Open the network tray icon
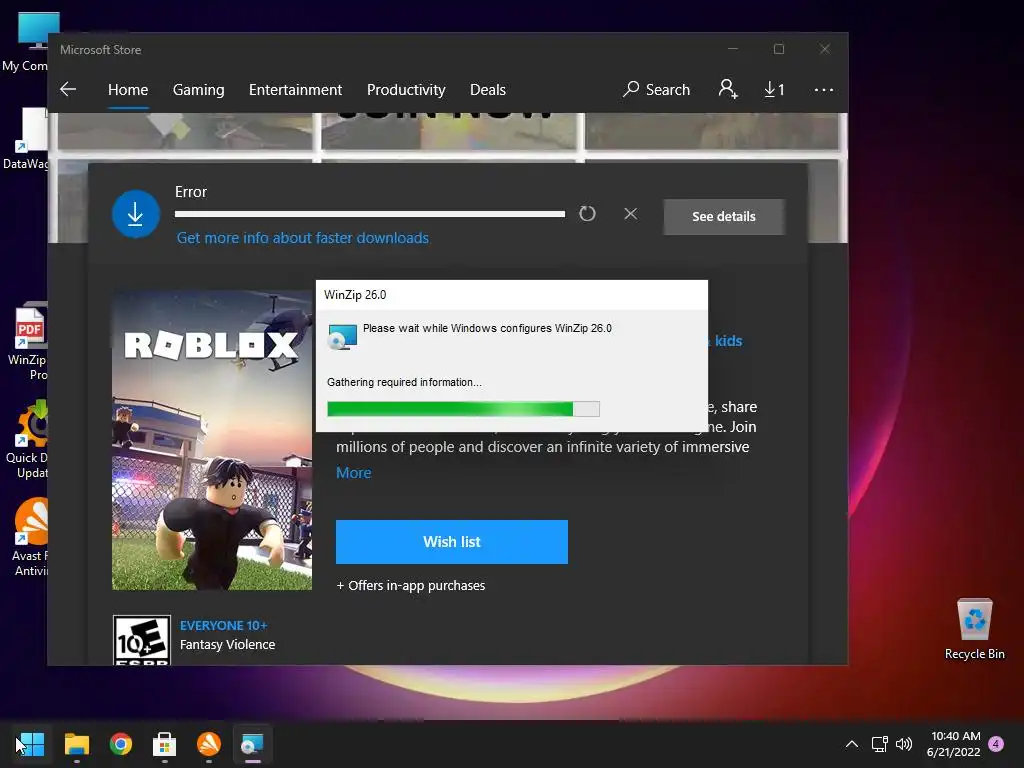This screenshot has height=768, width=1024. pos(880,744)
